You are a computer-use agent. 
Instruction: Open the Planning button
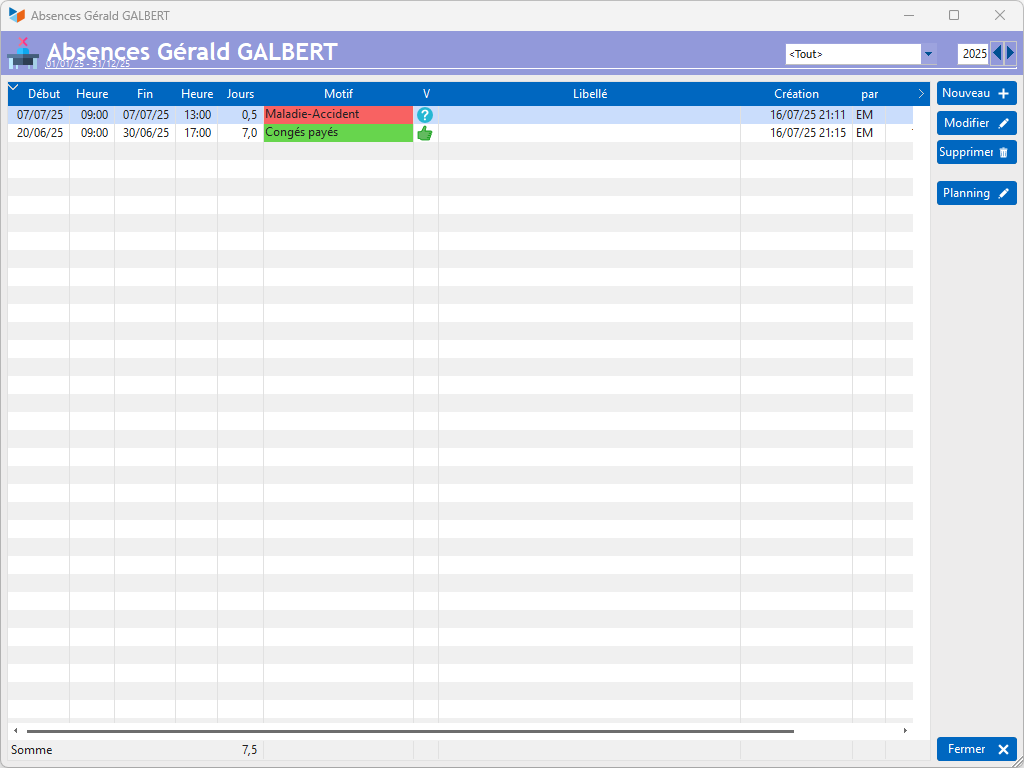point(976,193)
